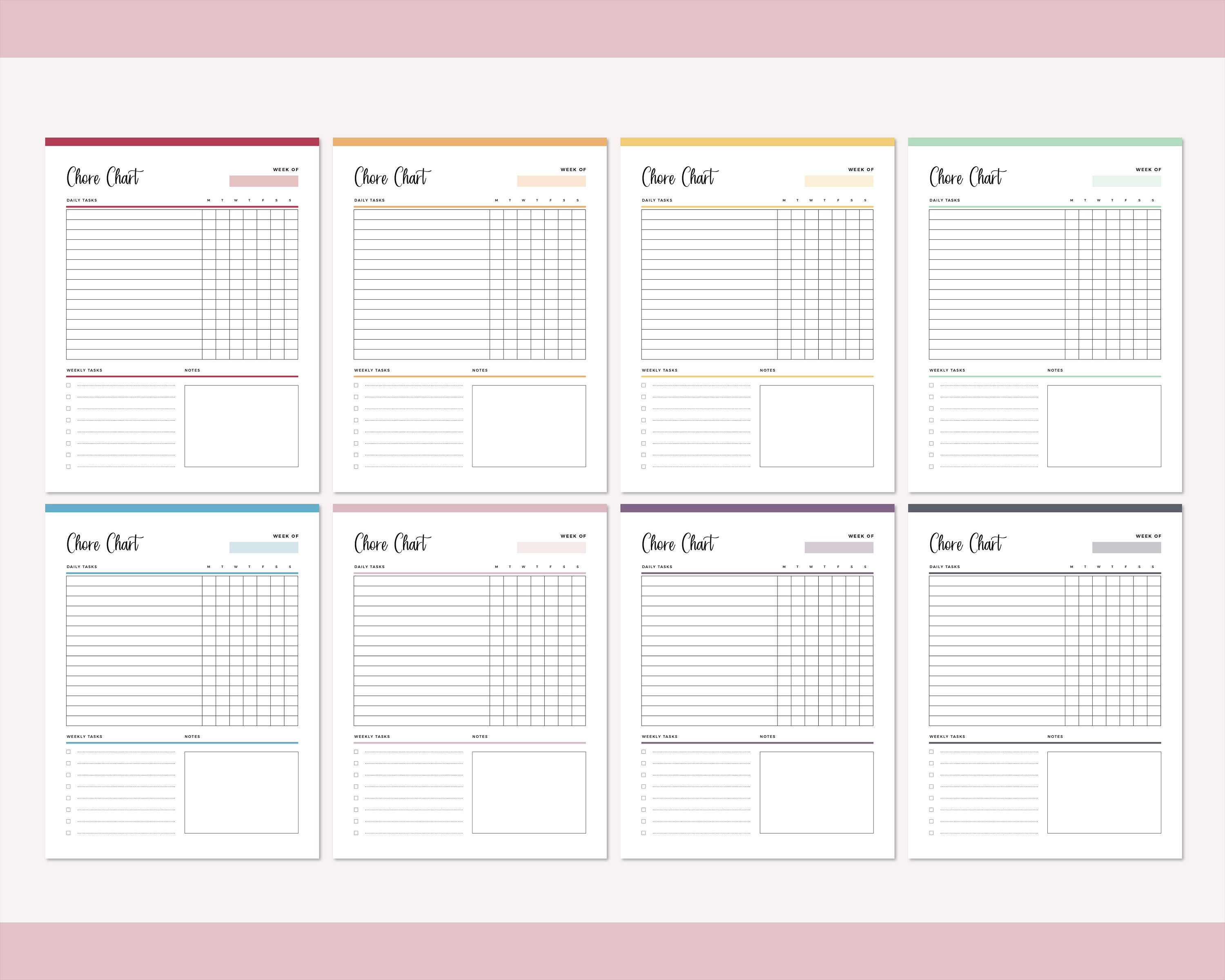This screenshot has height=980, width=1225.
Task: Tick the first weekly task checkbox on the red chart
Action: pyautogui.click(x=68, y=385)
